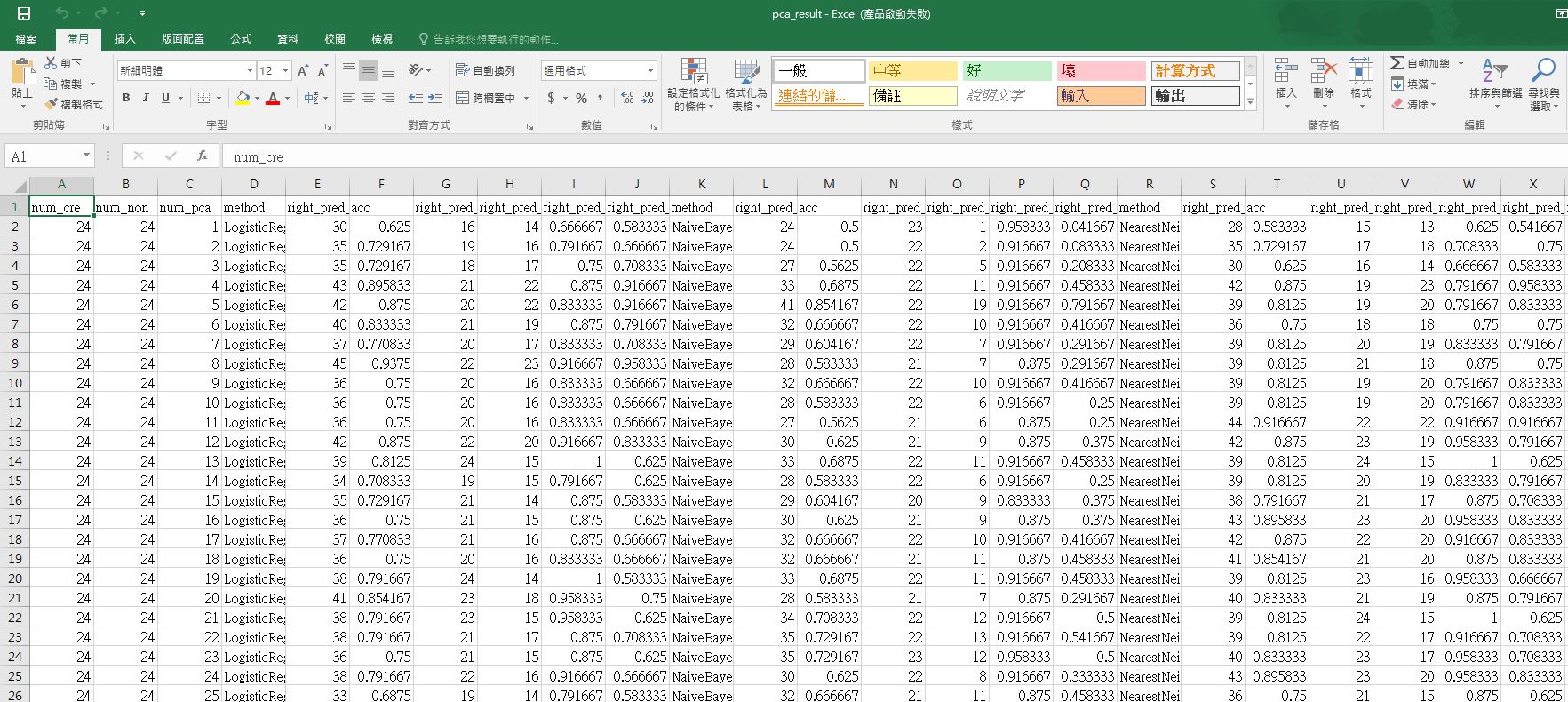Select the Format Painter (複製格式) brush
The image size is (1568, 702).
pos(52,104)
